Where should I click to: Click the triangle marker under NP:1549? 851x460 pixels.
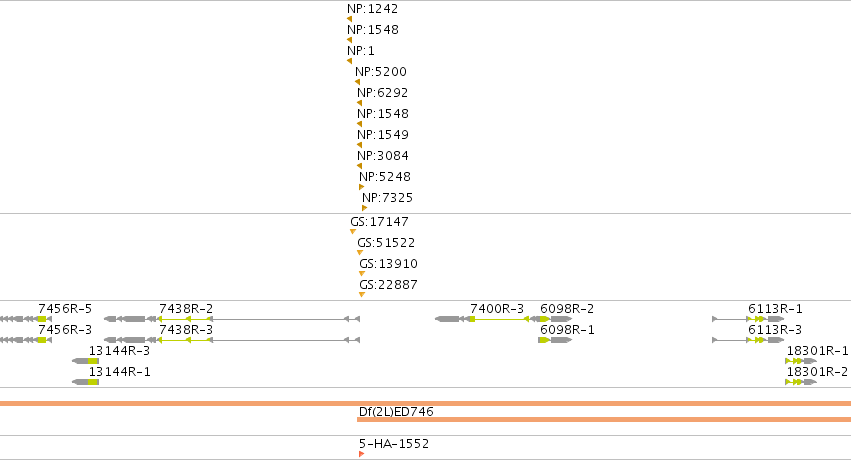point(359,145)
